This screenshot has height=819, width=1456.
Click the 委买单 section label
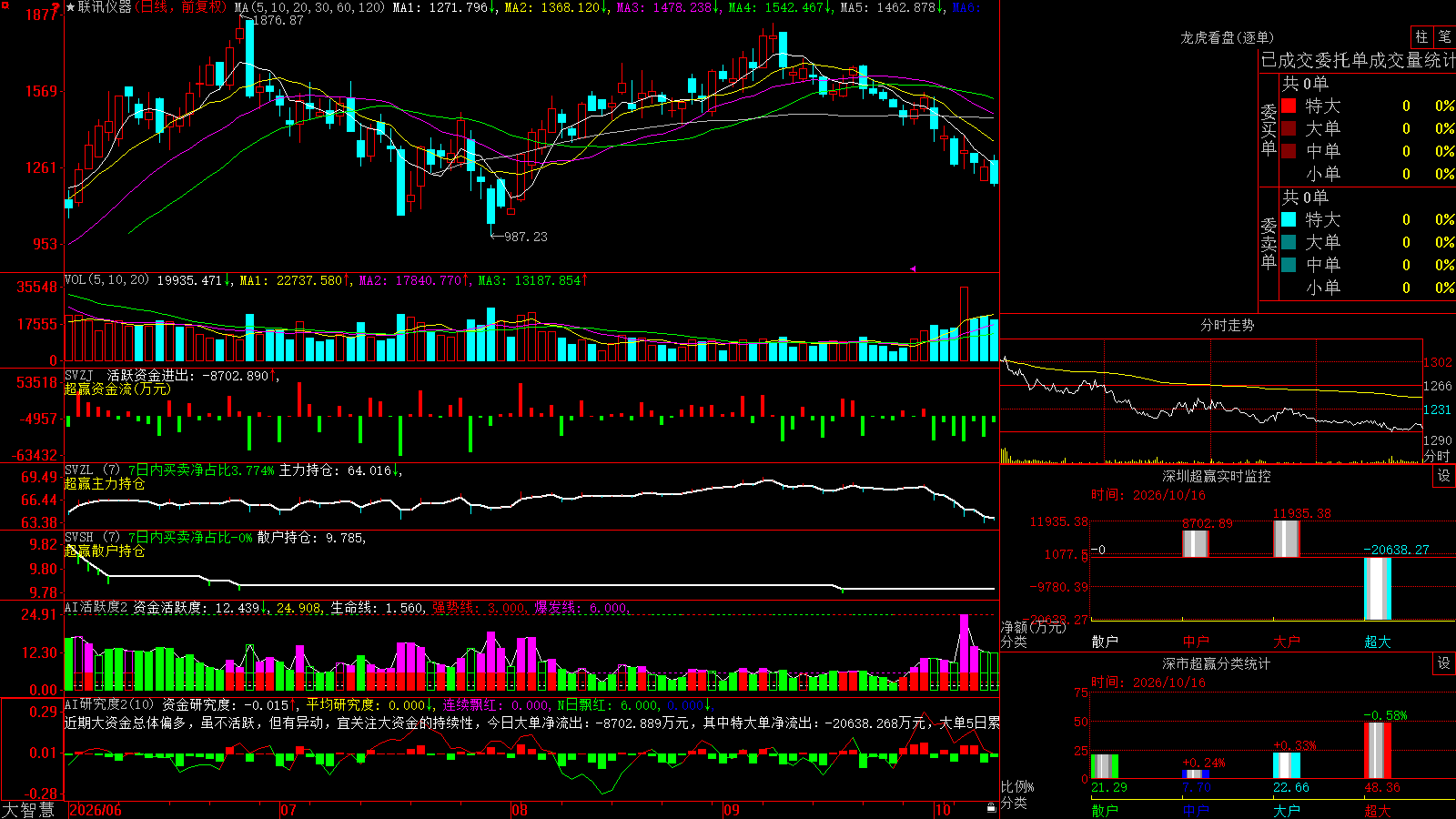click(1269, 129)
